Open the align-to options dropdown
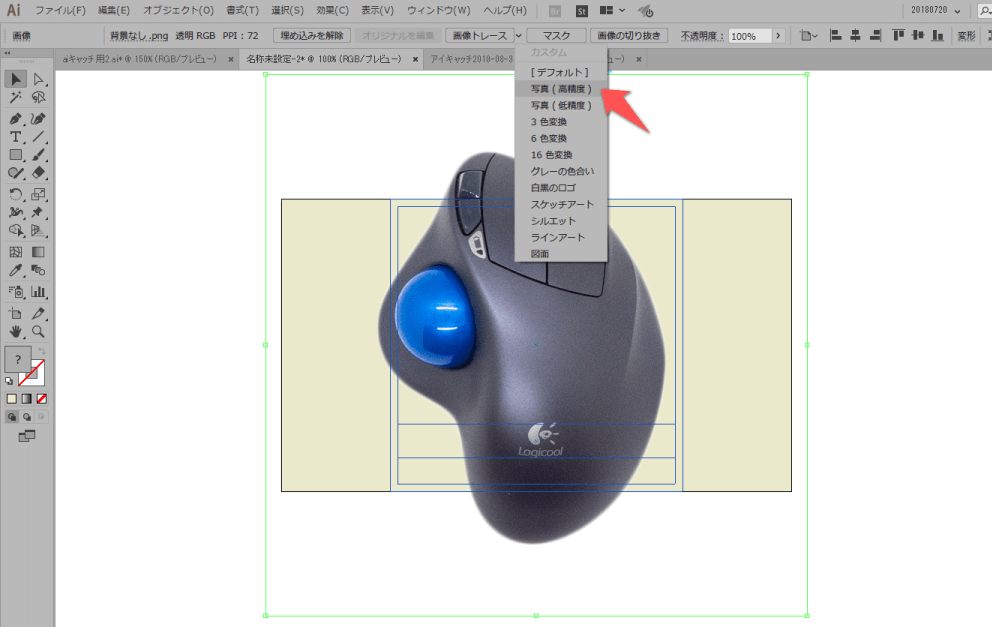This screenshot has height=627, width=992. pyautogui.click(x=808, y=36)
